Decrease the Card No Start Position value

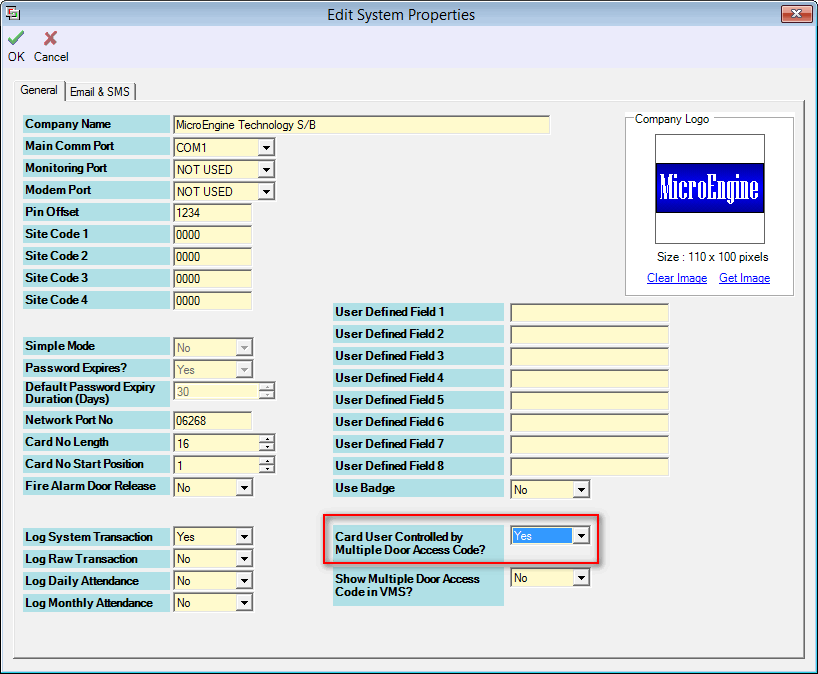(266, 469)
